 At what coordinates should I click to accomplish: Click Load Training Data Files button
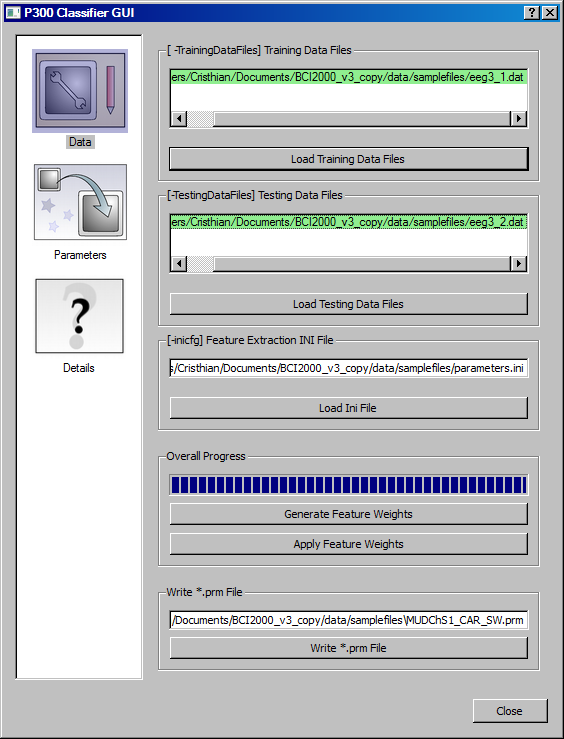(x=349, y=159)
